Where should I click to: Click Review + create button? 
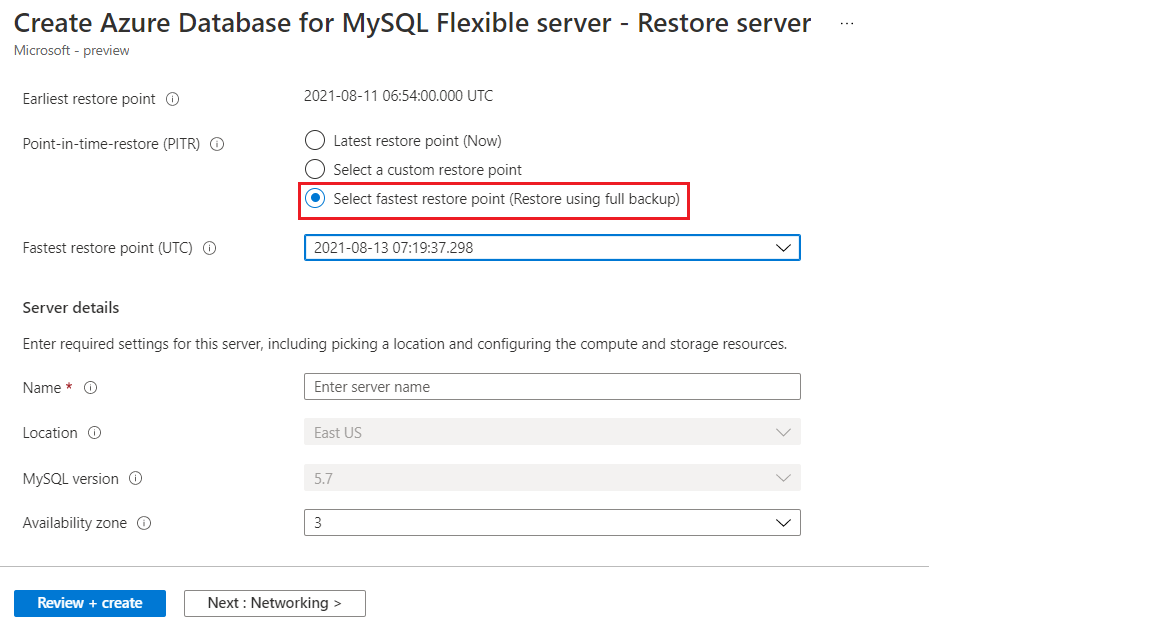click(90, 603)
